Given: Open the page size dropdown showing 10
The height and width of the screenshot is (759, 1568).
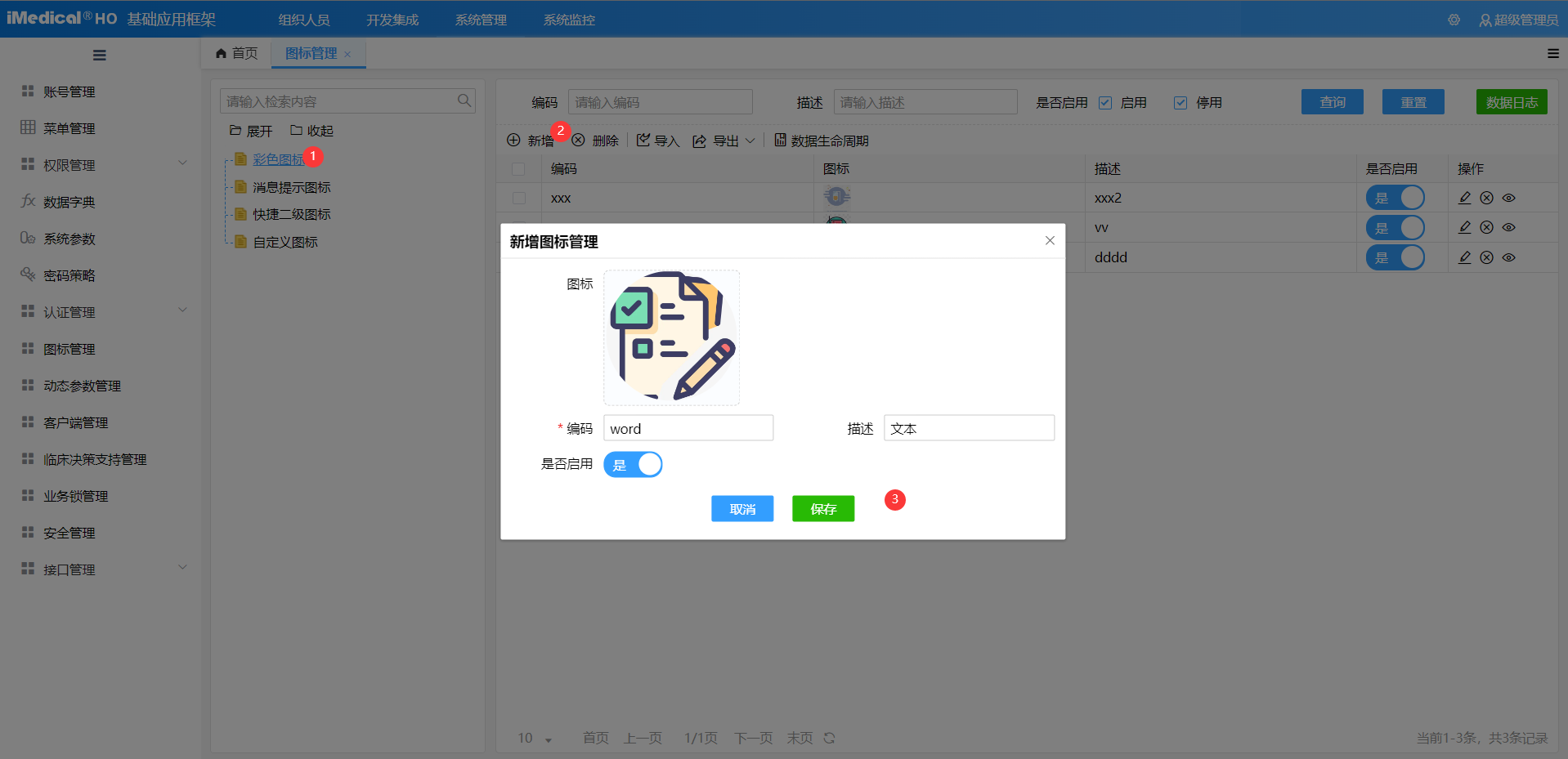Looking at the screenshot, I should pyautogui.click(x=532, y=738).
